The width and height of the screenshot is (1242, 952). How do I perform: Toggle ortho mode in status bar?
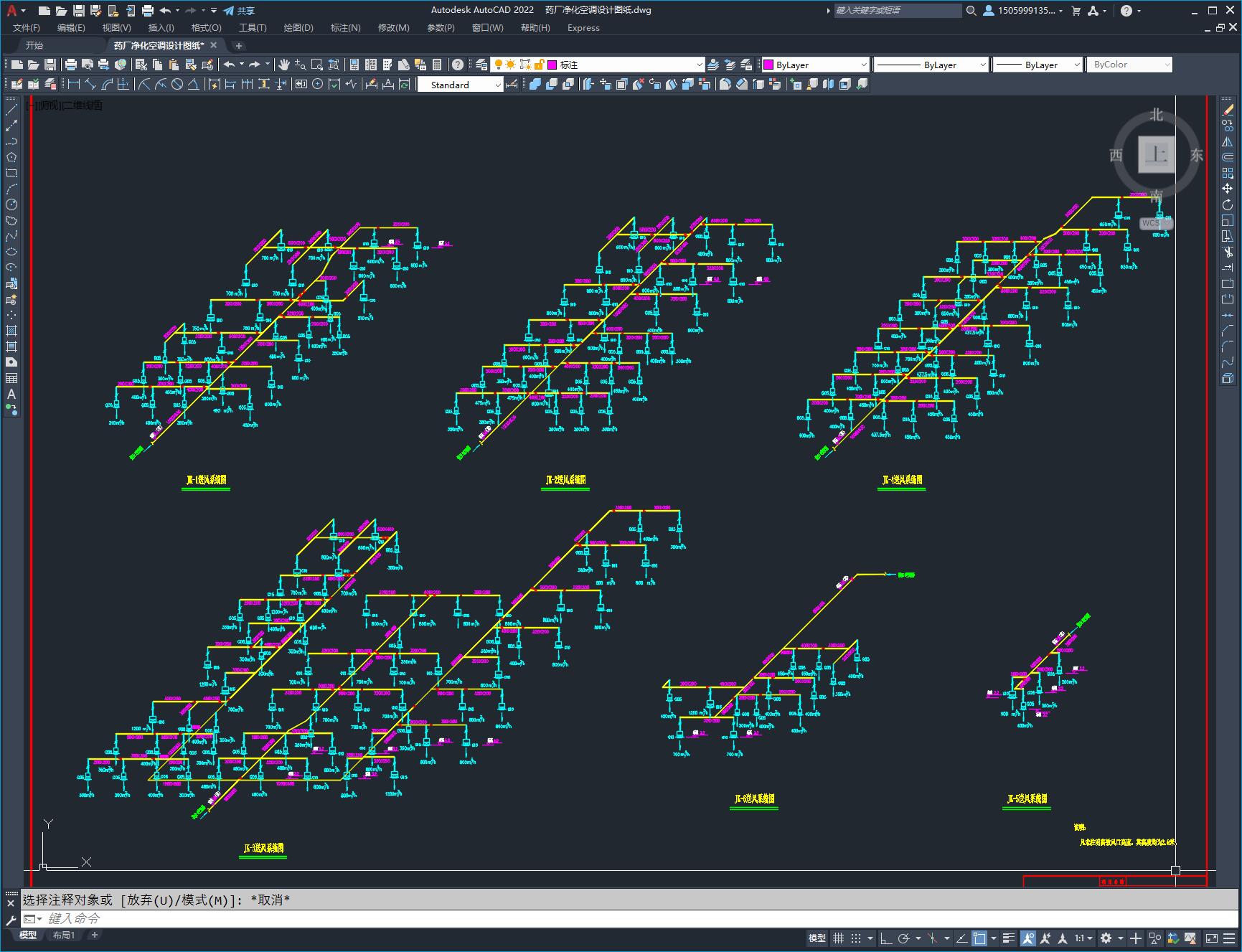886,938
